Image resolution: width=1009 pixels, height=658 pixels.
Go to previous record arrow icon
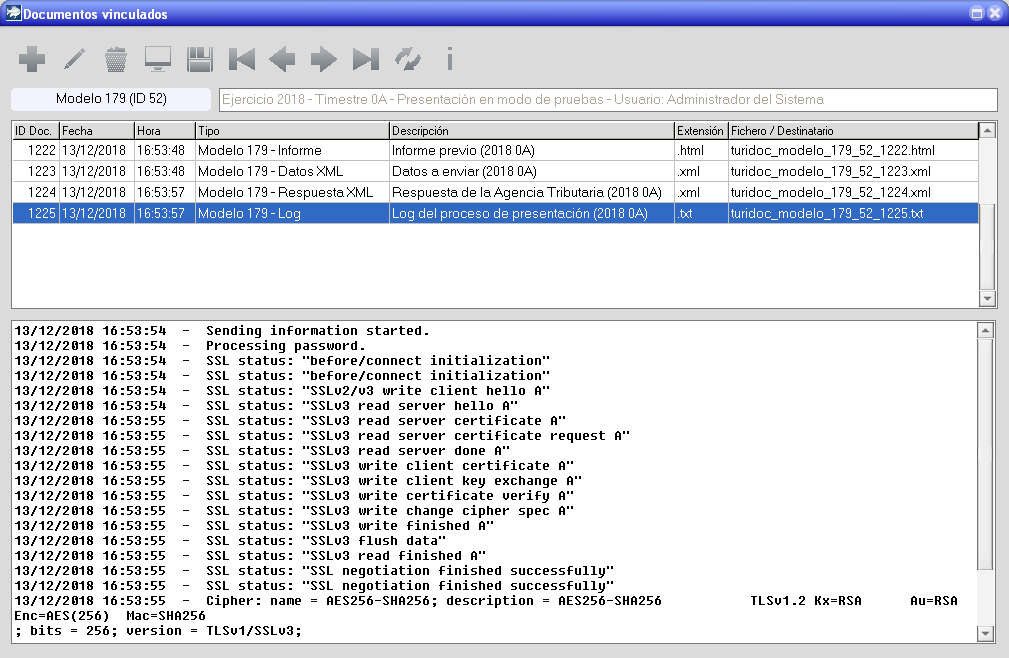click(x=283, y=60)
